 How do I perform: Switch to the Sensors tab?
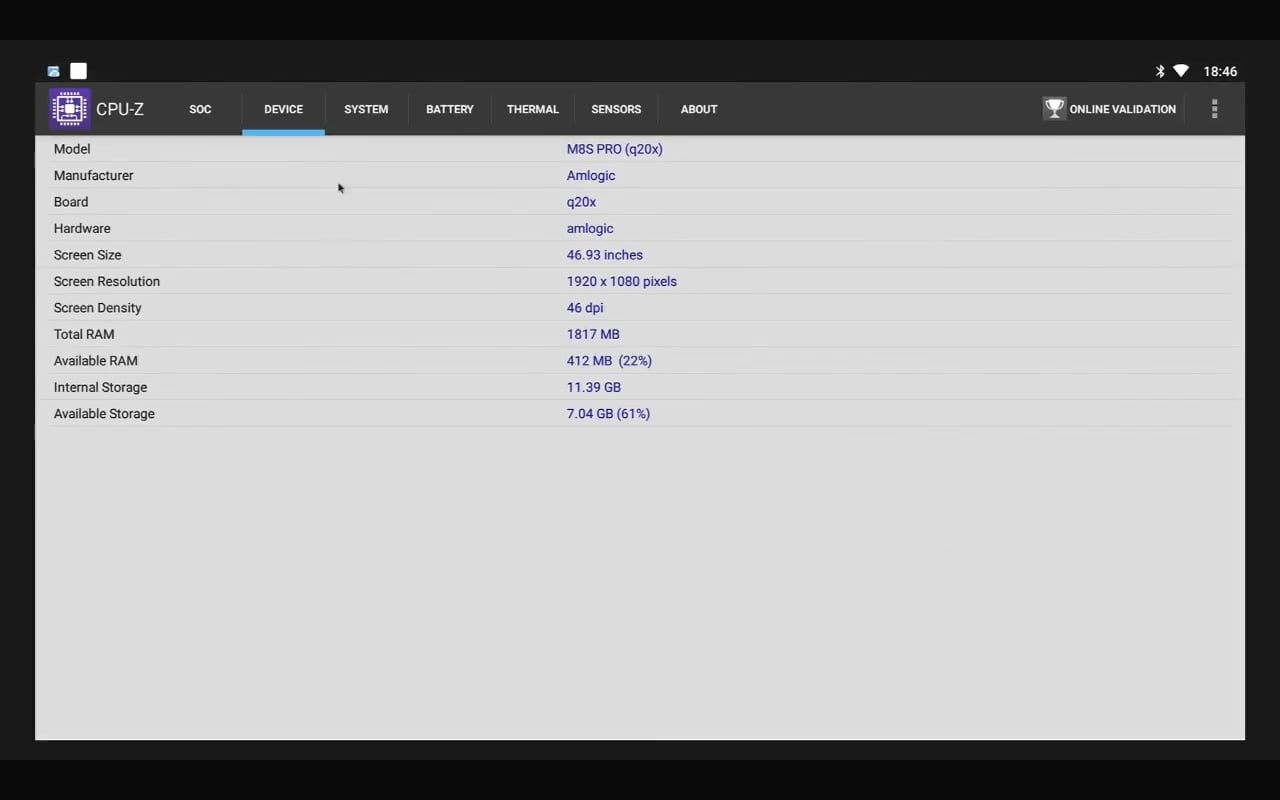[x=616, y=109]
